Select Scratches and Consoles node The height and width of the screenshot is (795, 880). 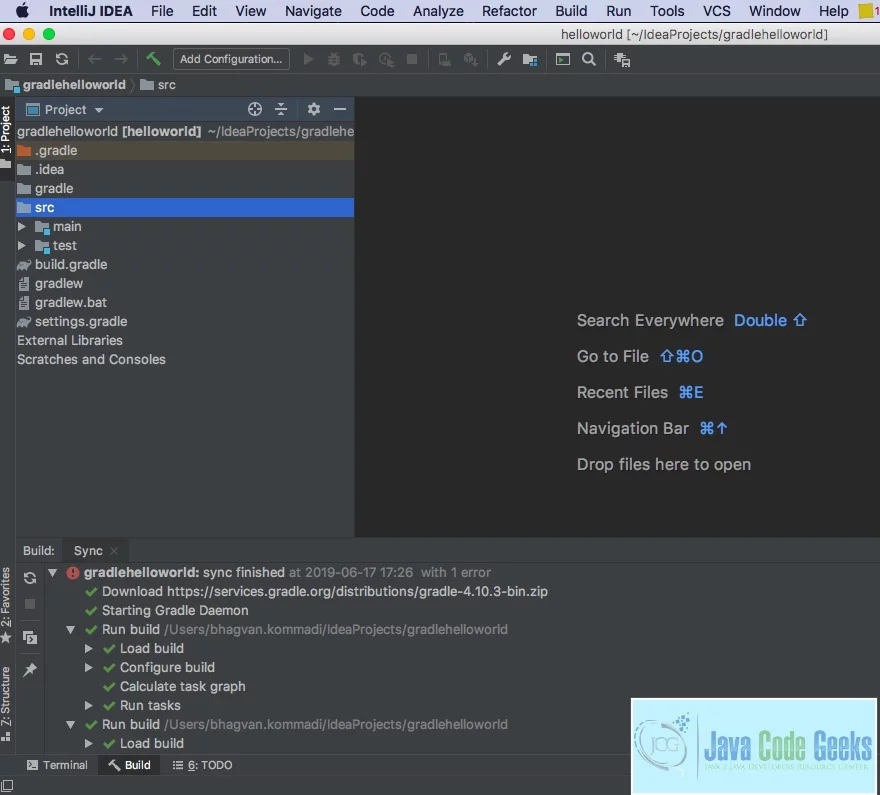[x=185, y=360]
